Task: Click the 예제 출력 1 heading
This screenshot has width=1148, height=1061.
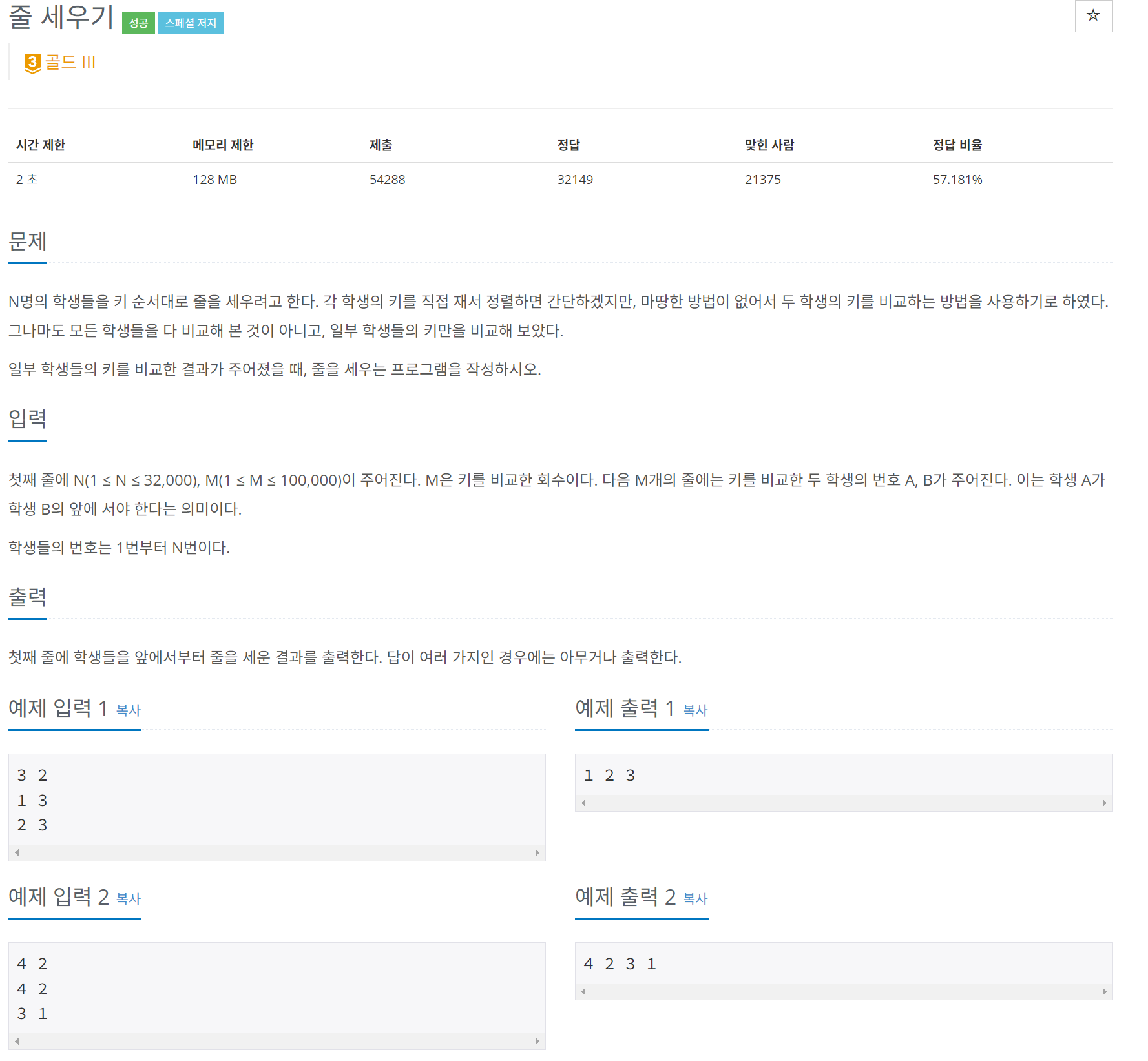Action: (x=625, y=708)
